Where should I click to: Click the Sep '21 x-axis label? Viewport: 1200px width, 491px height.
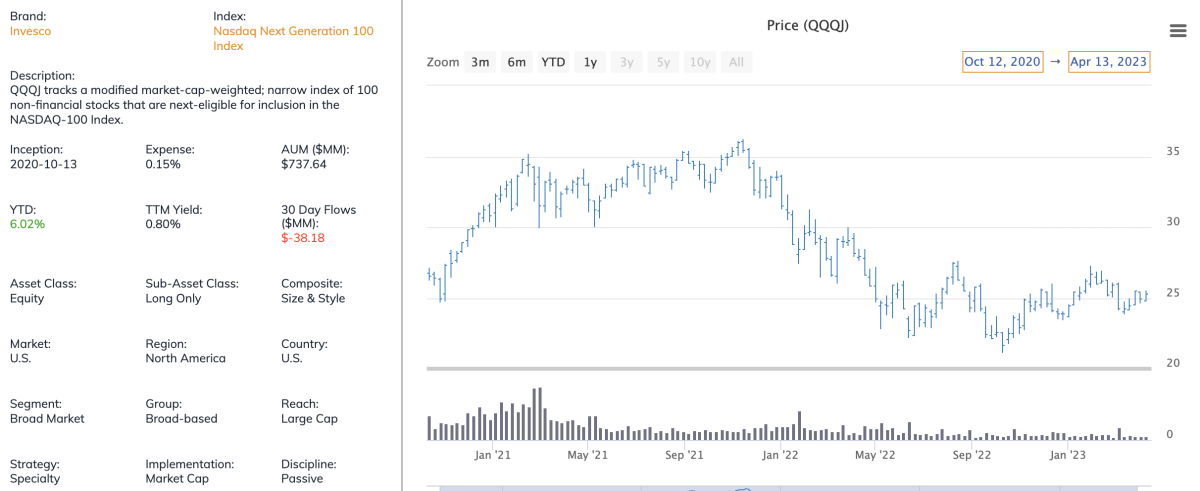(683, 455)
